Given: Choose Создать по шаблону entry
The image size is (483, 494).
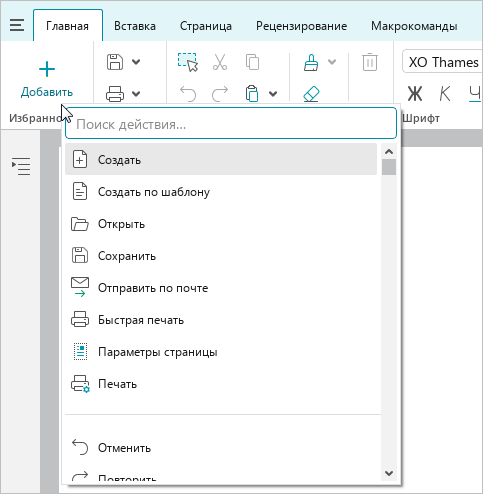Looking at the screenshot, I should pyautogui.click(x=221, y=192).
